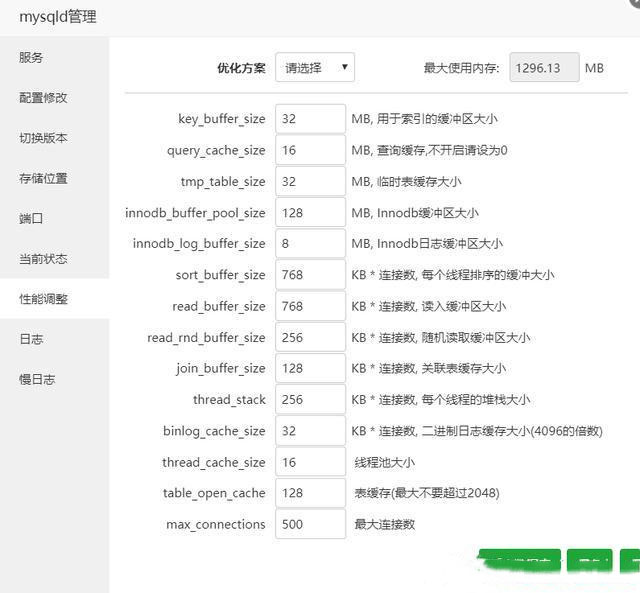Click the key_buffer_size label
Screen dimensions: 640x593
click(222, 119)
